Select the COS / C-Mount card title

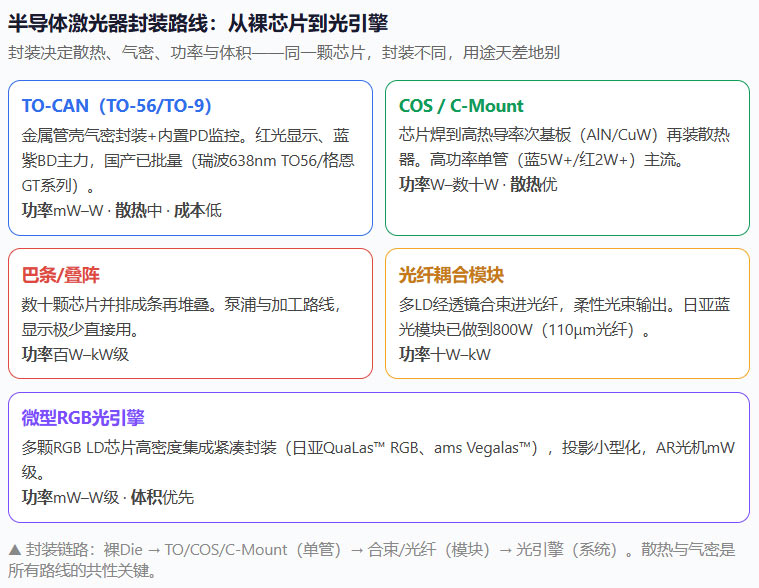(x=461, y=106)
